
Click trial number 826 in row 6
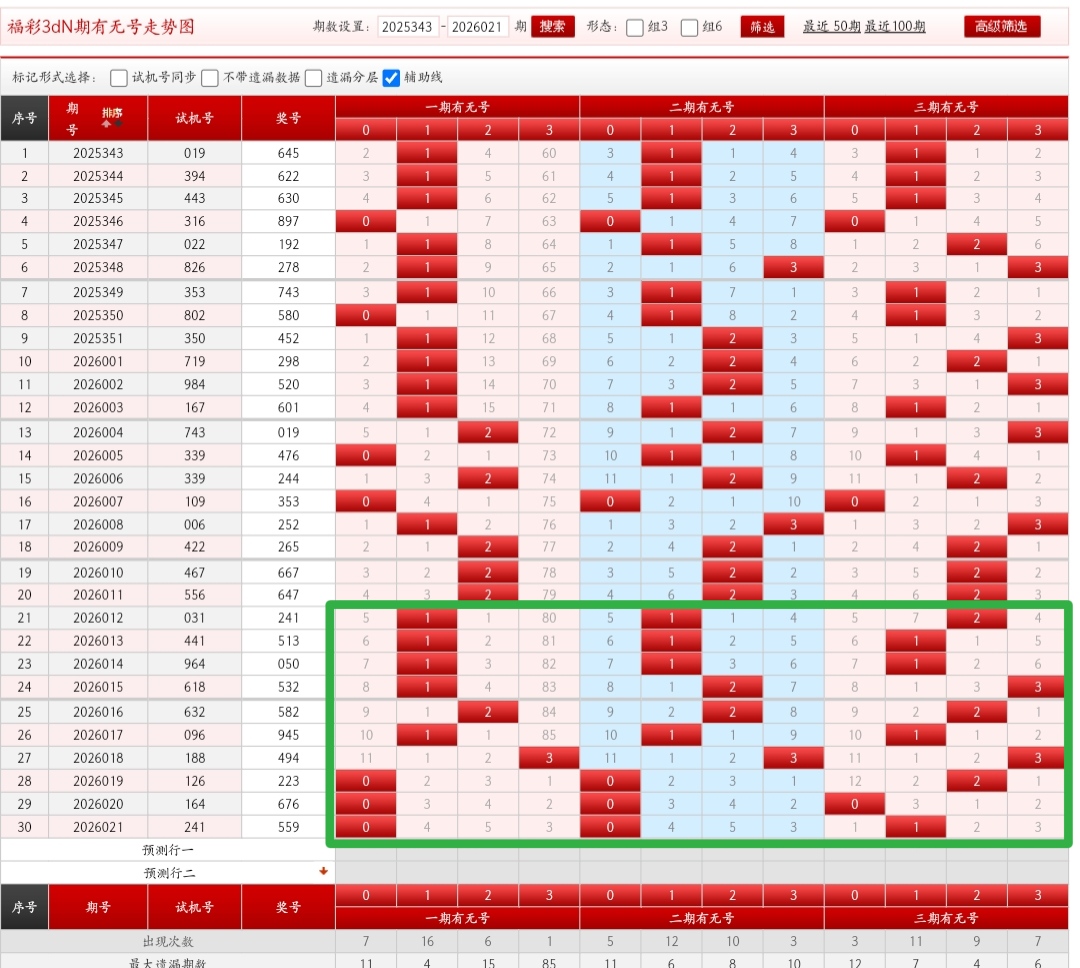[195, 267]
